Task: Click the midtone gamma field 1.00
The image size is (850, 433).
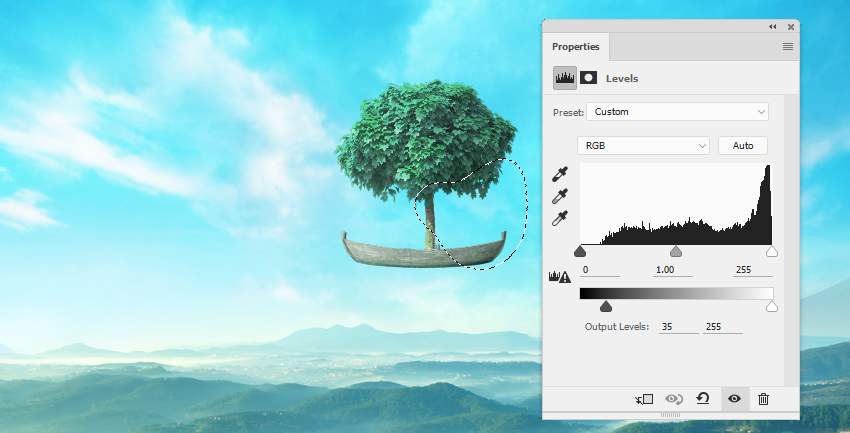Action: (672, 270)
